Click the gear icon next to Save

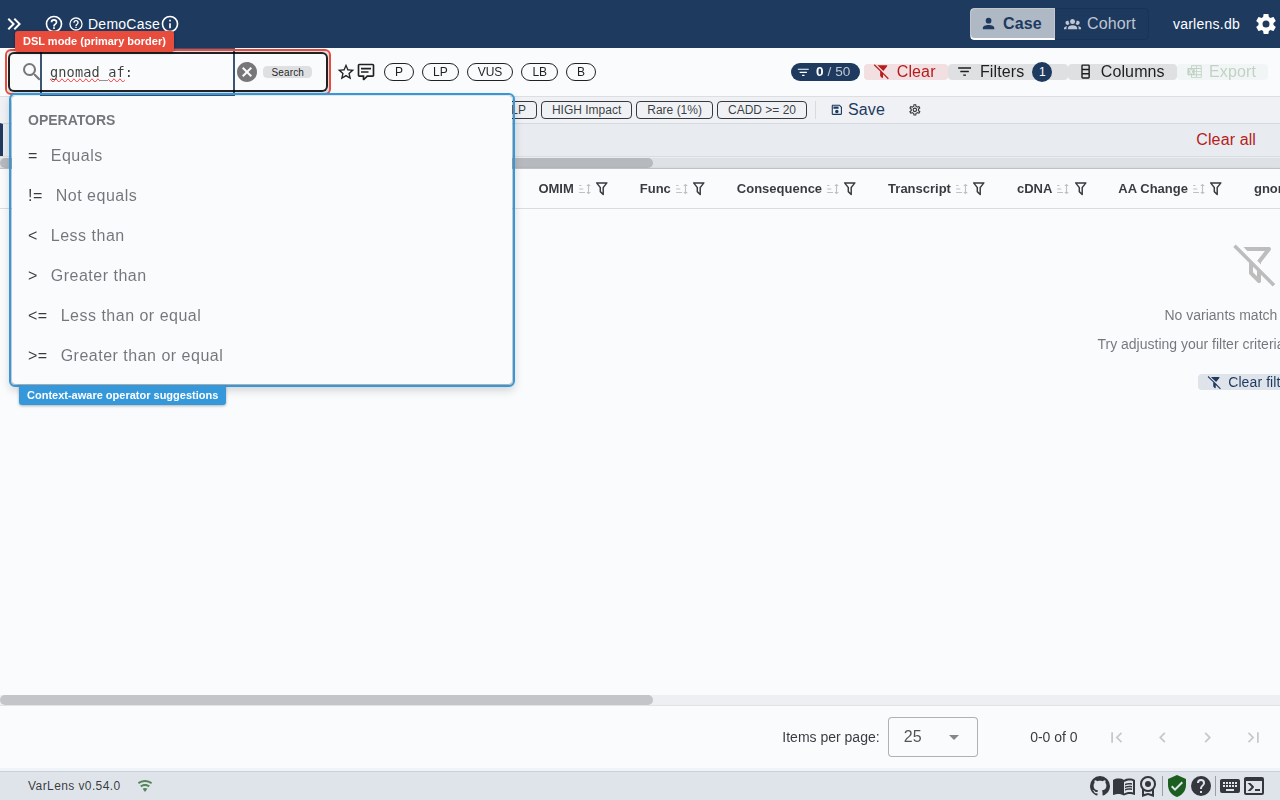point(914,110)
